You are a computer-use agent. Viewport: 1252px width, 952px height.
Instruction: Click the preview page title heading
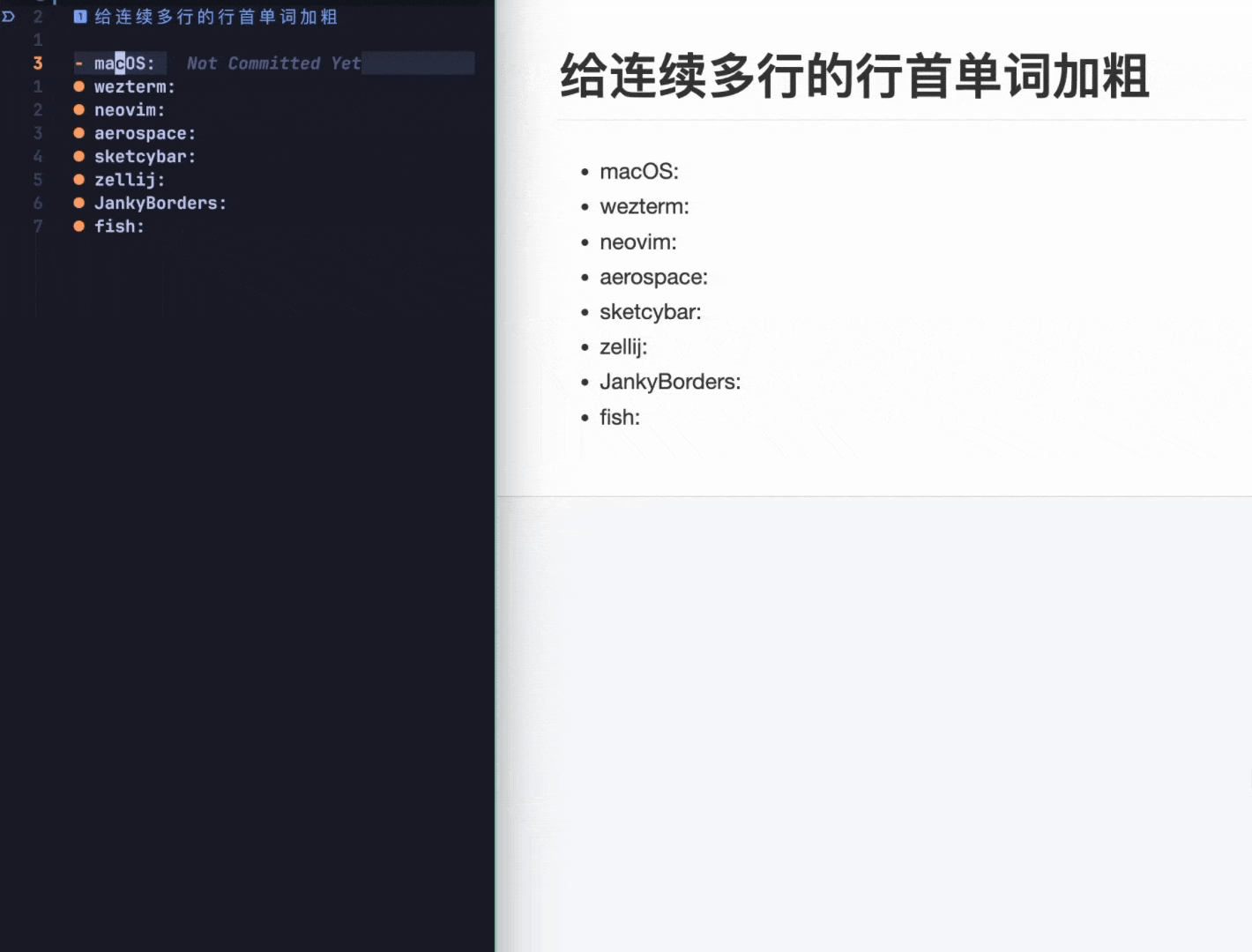854,76
